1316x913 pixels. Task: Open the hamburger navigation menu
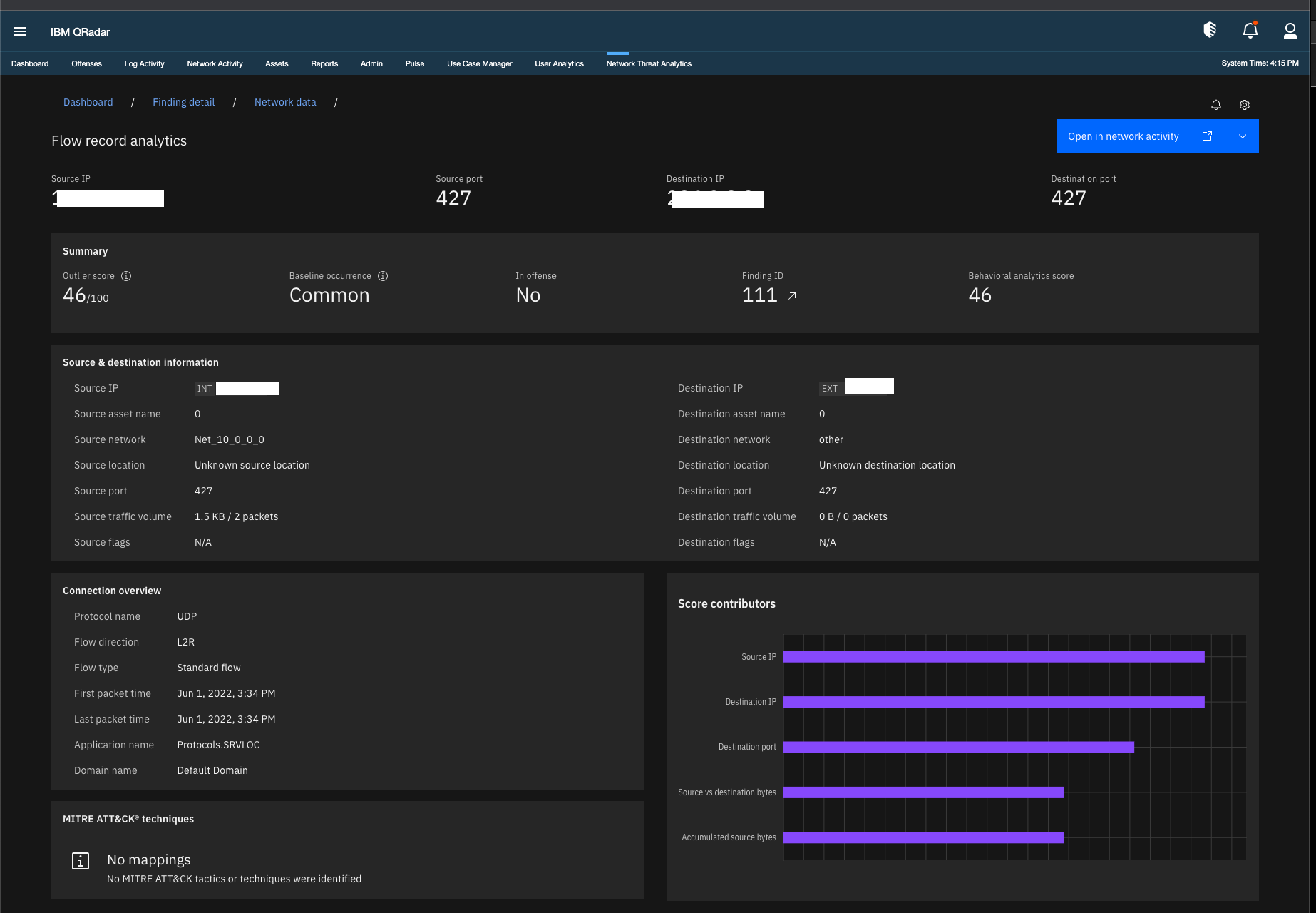pyautogui.click(x=20, y=31)
